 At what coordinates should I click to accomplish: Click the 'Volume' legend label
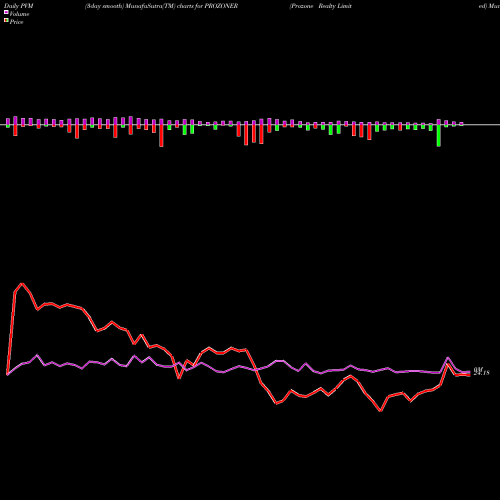19,14
